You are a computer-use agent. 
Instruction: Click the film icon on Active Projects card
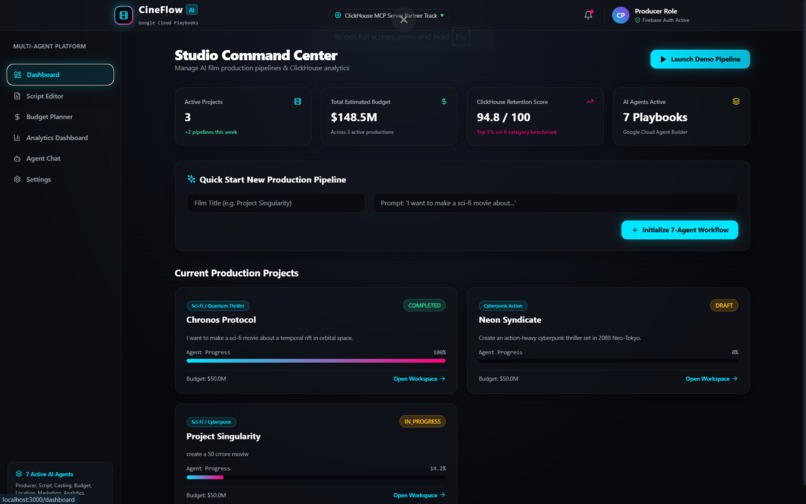297,102
